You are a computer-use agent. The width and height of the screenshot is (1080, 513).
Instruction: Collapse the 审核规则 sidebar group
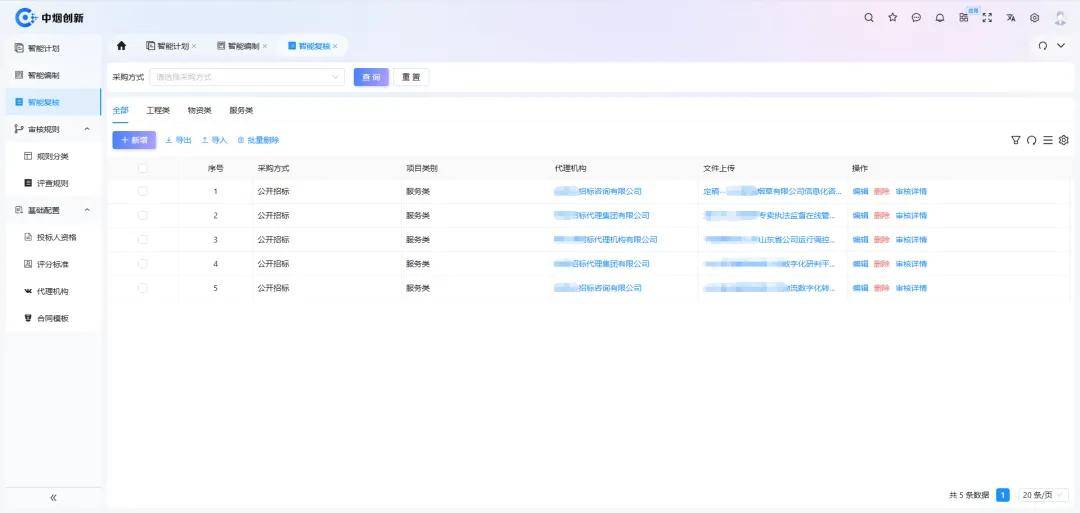(86, 129)
